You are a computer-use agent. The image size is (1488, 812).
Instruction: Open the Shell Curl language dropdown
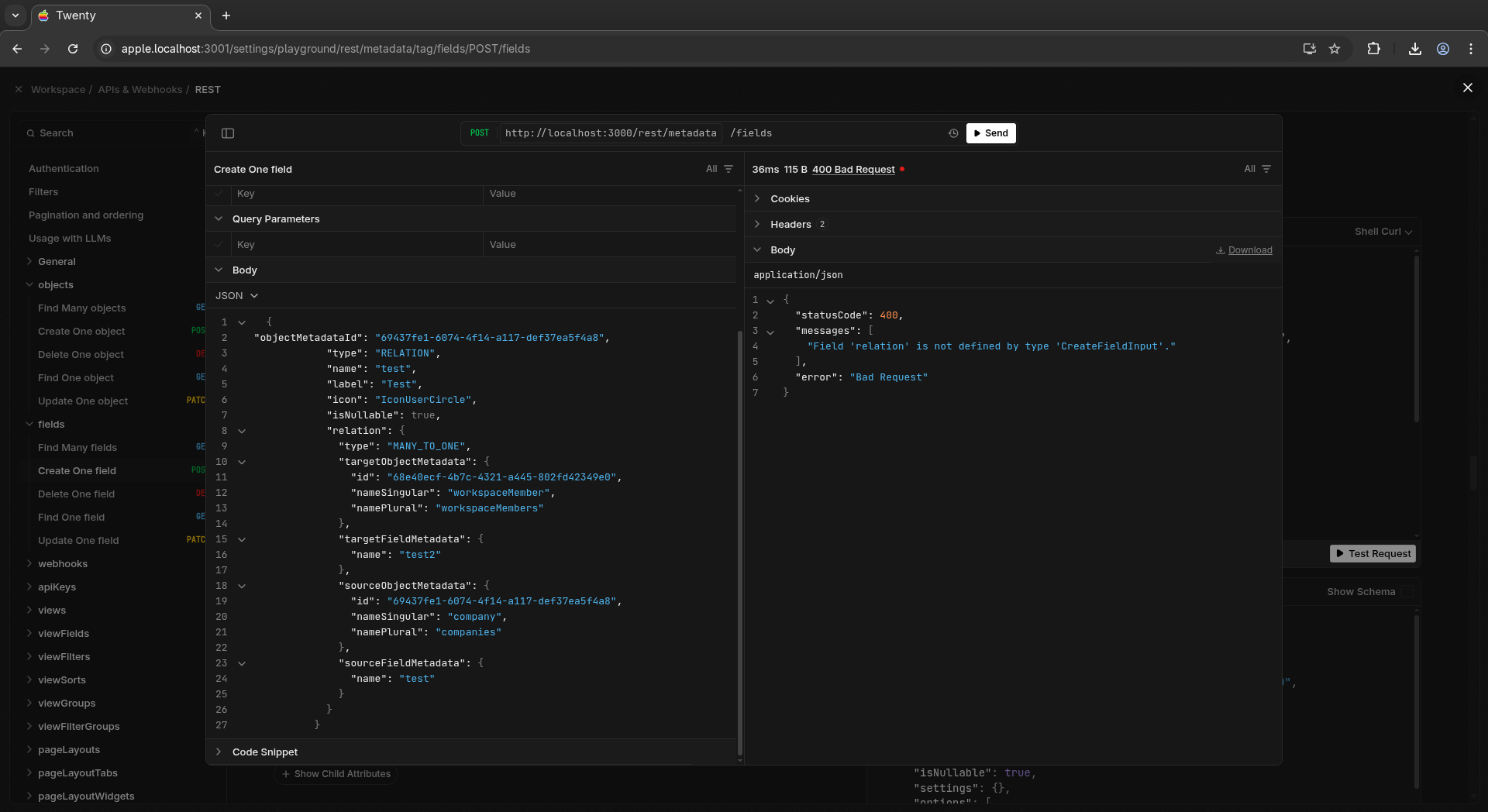(1383, 232)
